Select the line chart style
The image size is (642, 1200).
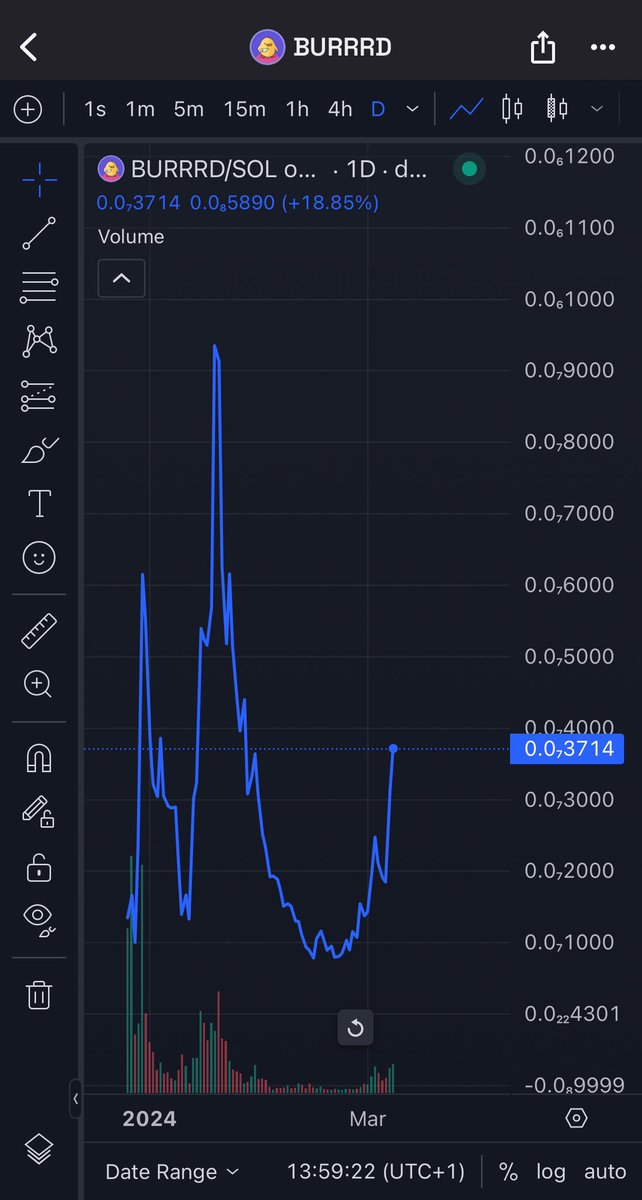pos(467,109)
